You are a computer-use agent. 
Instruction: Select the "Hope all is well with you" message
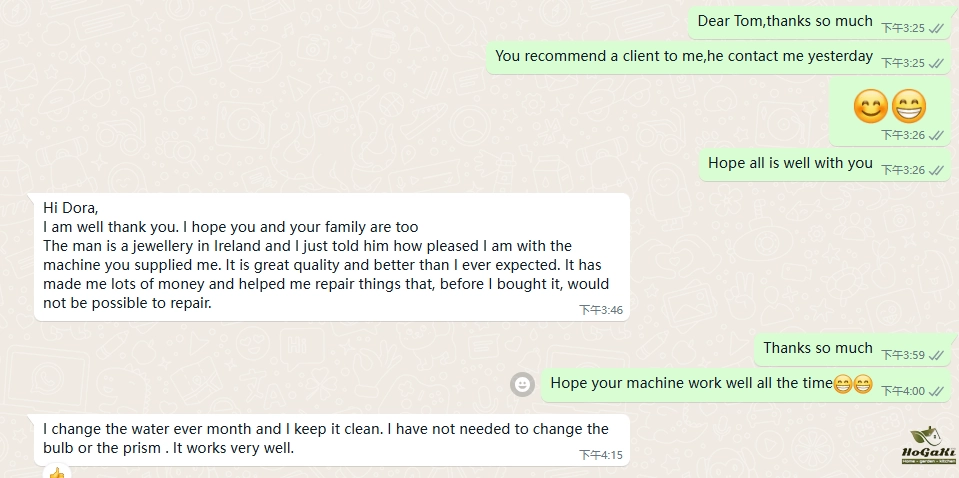tap(790, 163)
